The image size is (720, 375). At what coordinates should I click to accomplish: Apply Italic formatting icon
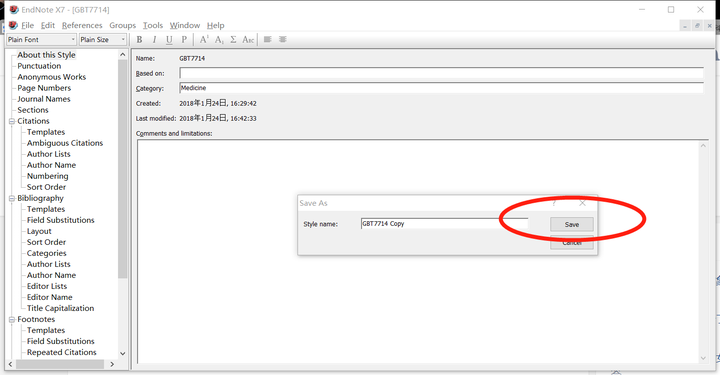coord(154,40)
